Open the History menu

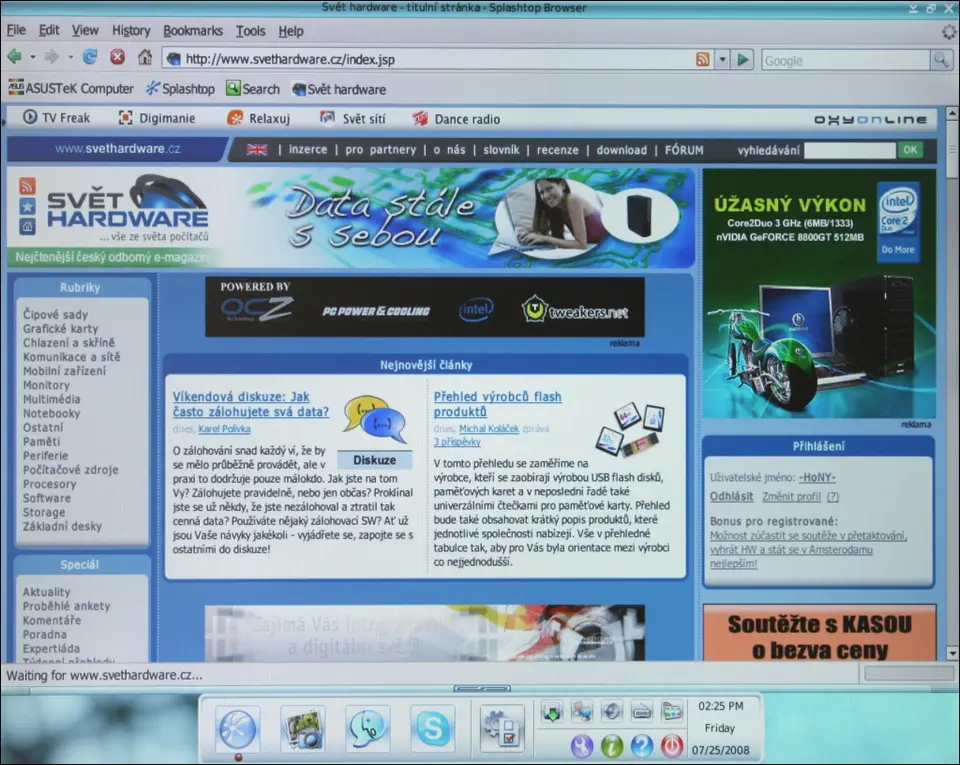pyautogui.click(x=131, y=31)
